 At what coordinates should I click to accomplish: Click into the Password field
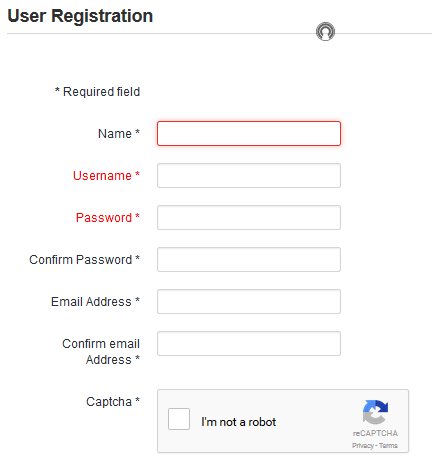click(249, 218)
